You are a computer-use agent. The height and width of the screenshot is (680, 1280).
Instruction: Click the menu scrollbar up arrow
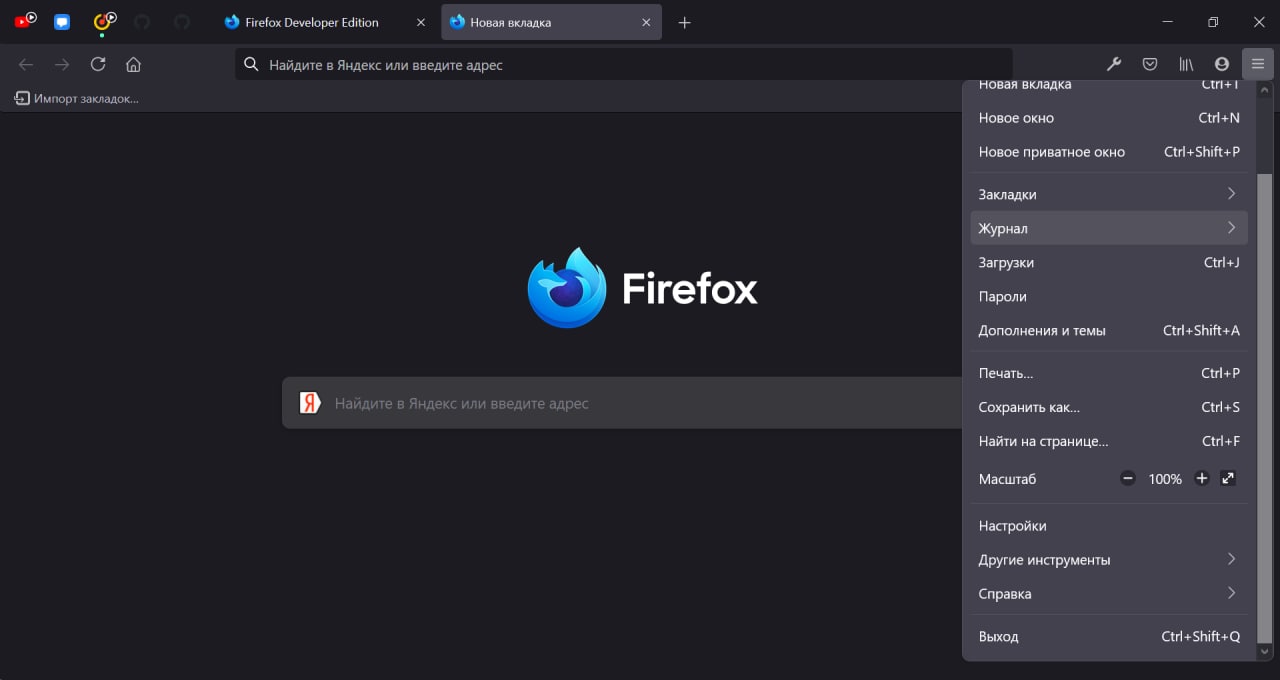pyautogui.click(x=1265, y=90)
